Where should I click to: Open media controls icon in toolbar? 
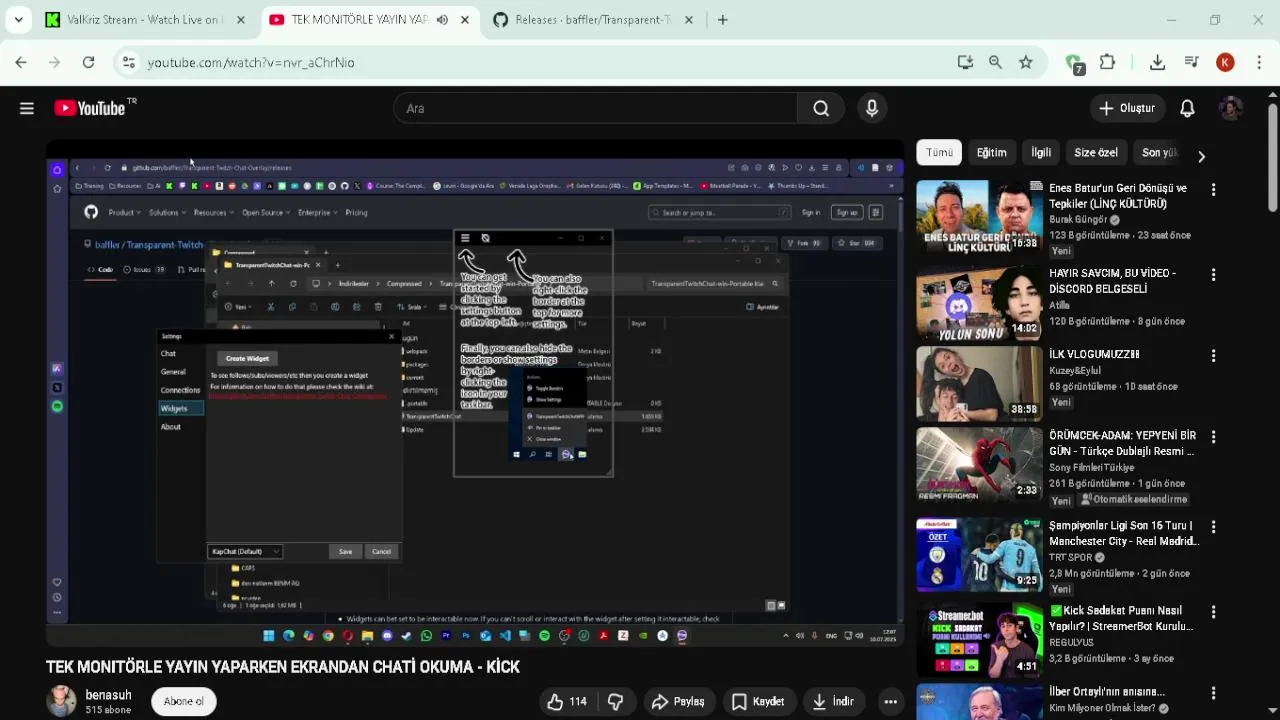(1191, 62)
